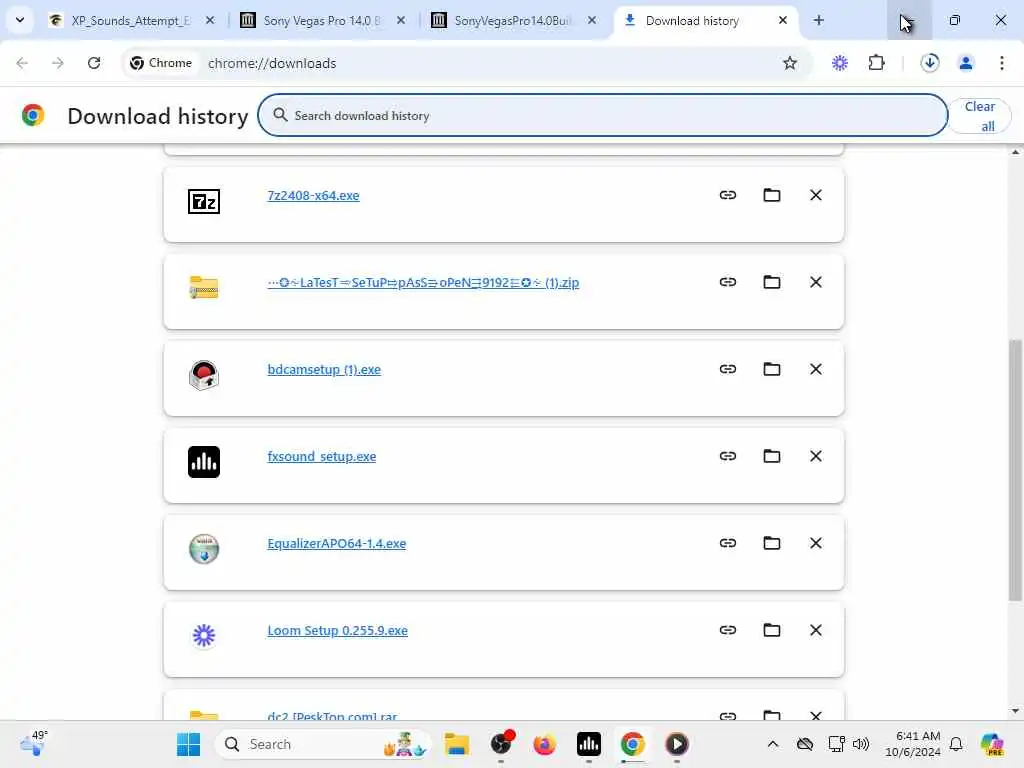
Task: Open the 7z2408-x64.exe file link
Action: click(313, 195)
